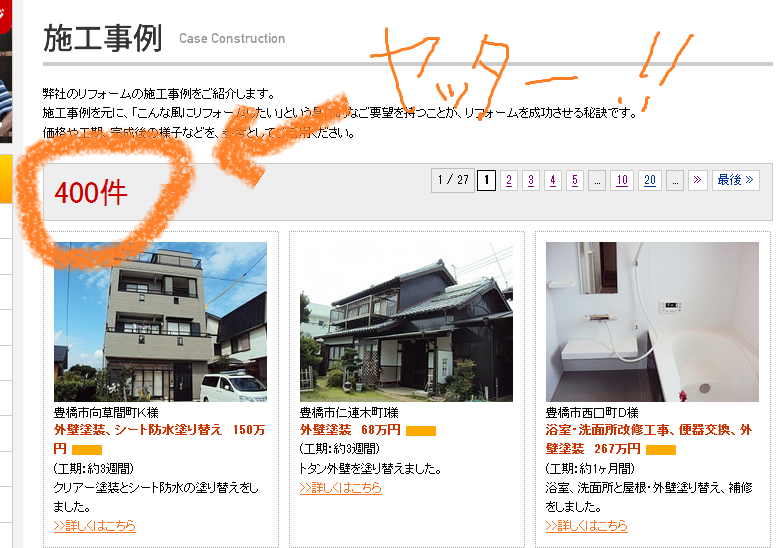Click the 豊橋市向草間町K様 title
Image resolution: width=778 pixels, height=548 pixels.
106,412
